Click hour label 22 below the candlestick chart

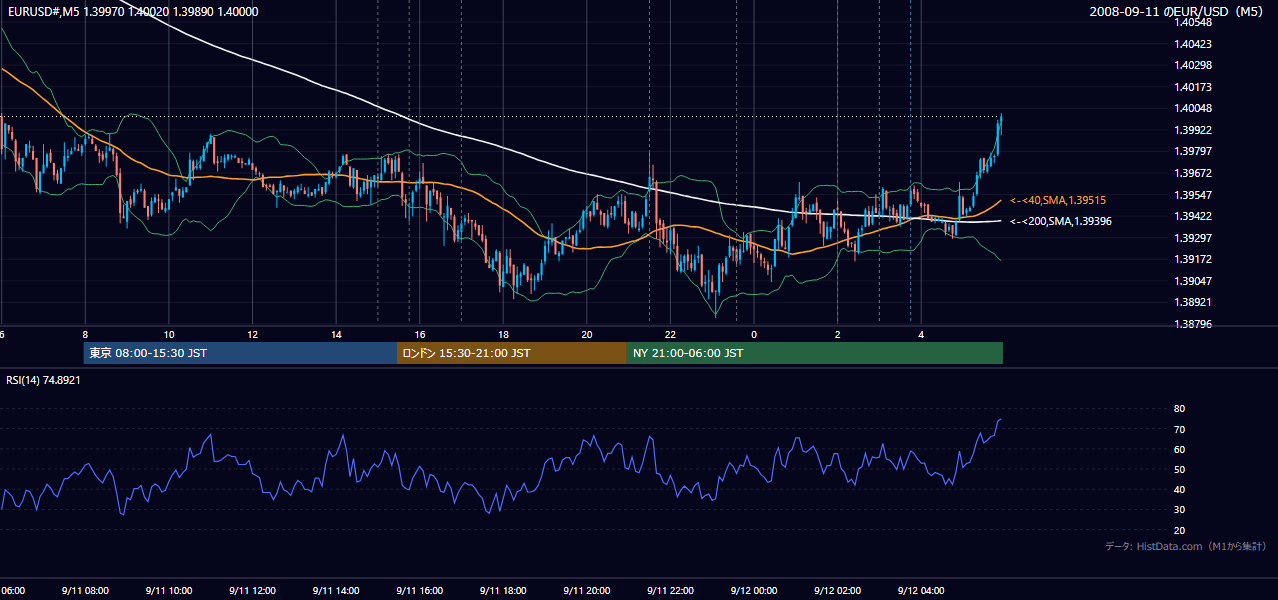670,334
